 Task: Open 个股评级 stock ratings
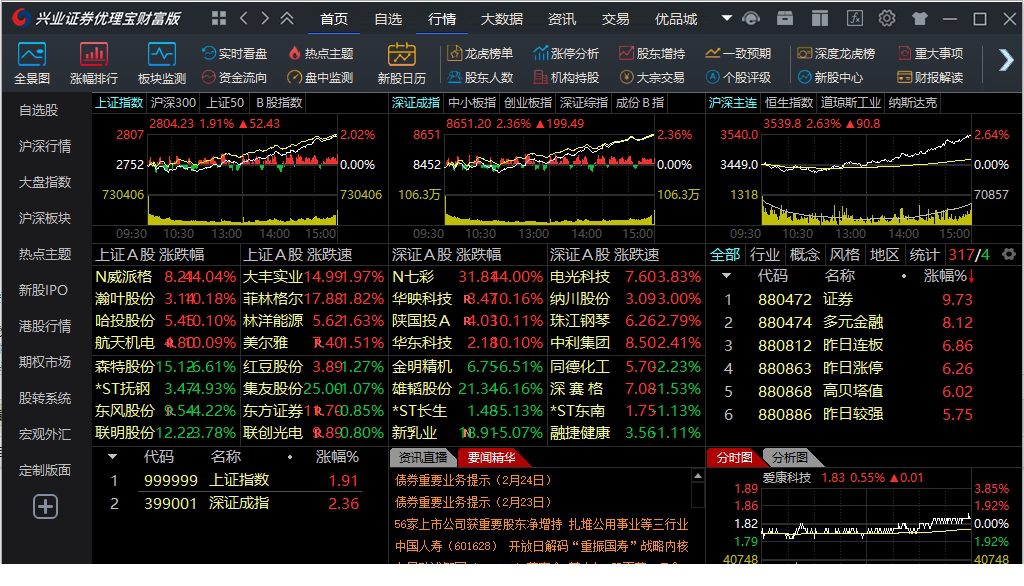tap(739, 78)
